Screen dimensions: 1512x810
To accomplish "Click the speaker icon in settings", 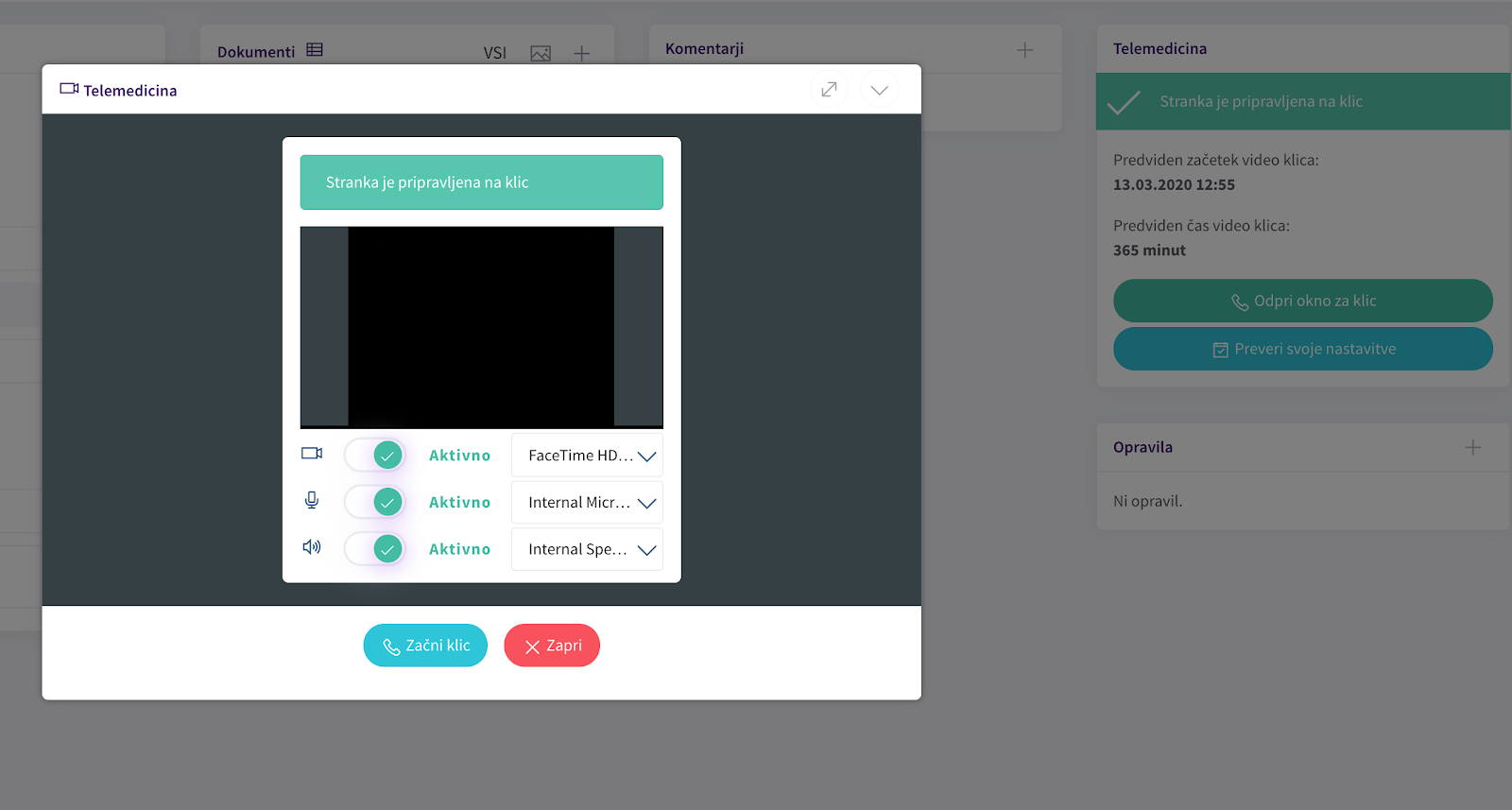I will [312, 547].
